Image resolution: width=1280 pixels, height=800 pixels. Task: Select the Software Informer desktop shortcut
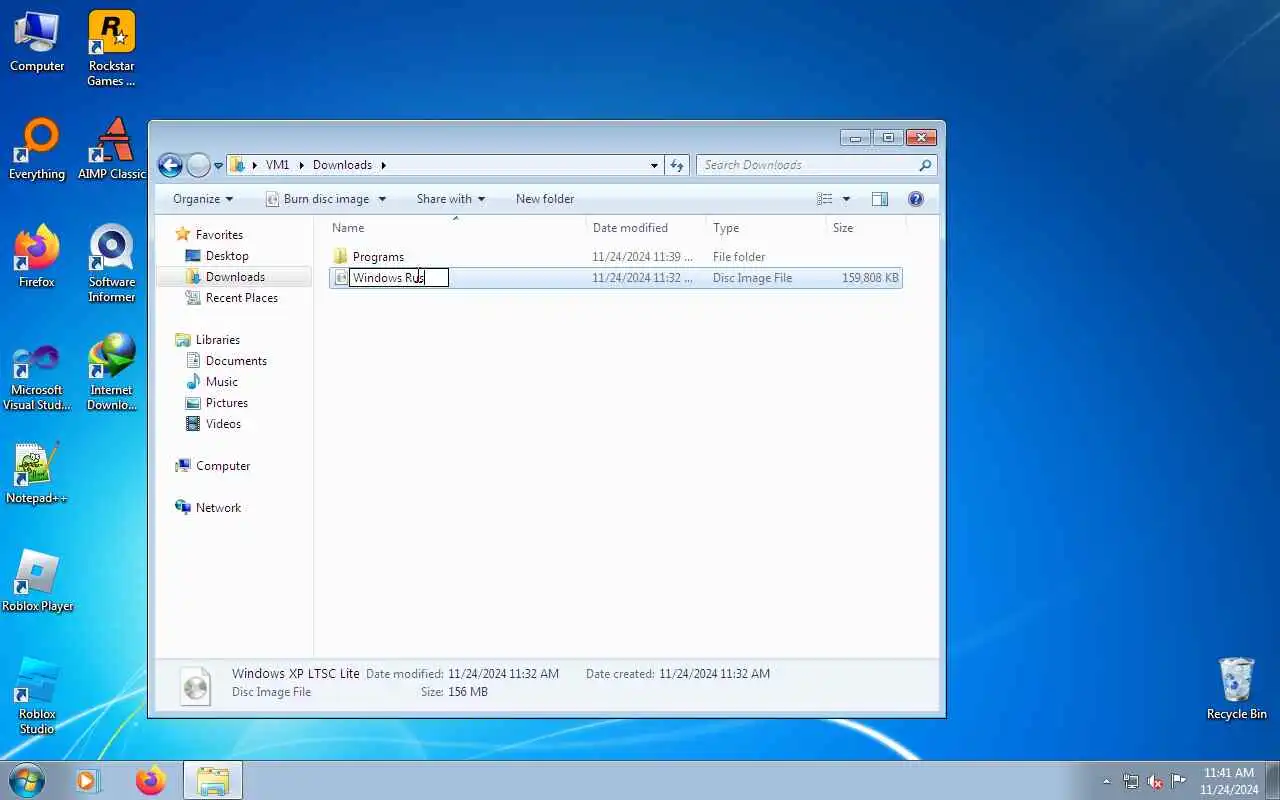(x=111, y=265)
